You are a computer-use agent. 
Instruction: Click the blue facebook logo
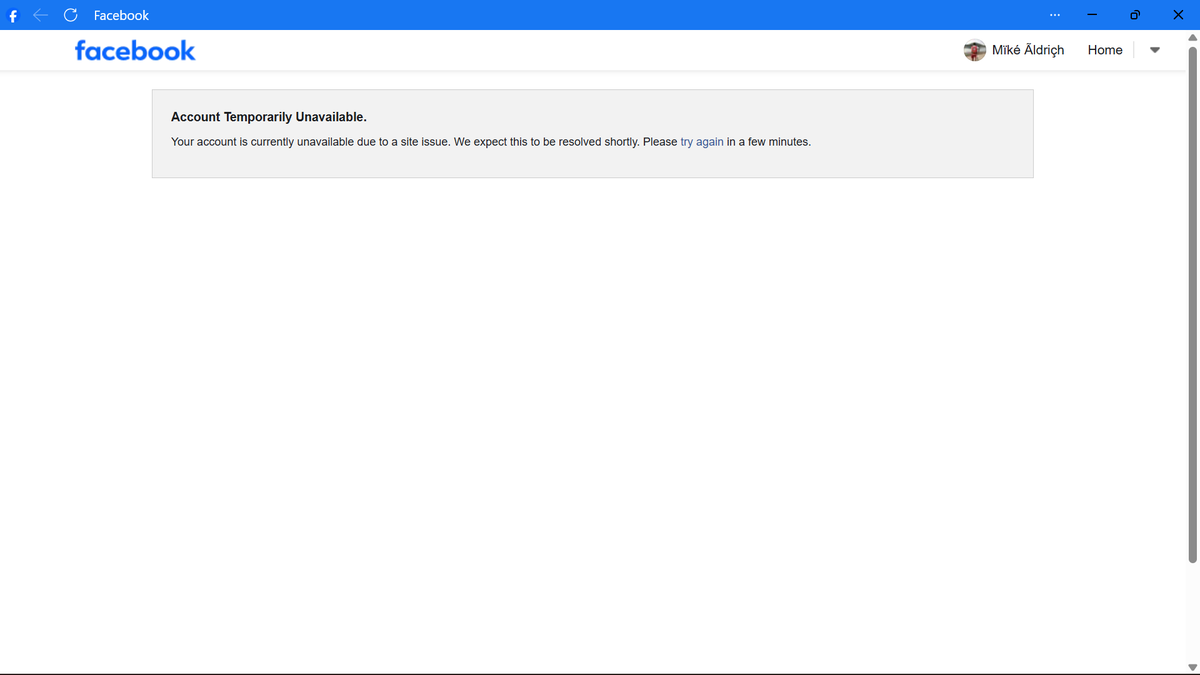tap(135, 50)
